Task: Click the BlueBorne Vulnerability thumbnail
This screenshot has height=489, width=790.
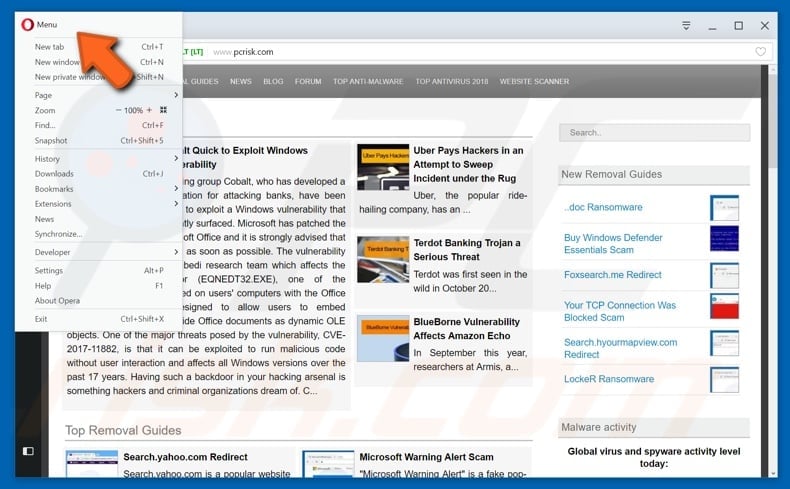Action: pos(383,338)
